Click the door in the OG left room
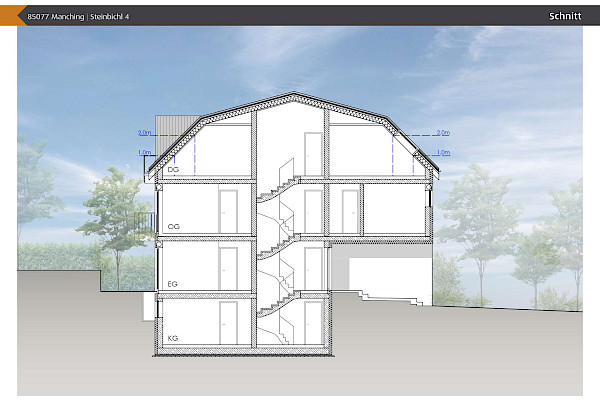The image size is (600, 400). click(228, 211)
